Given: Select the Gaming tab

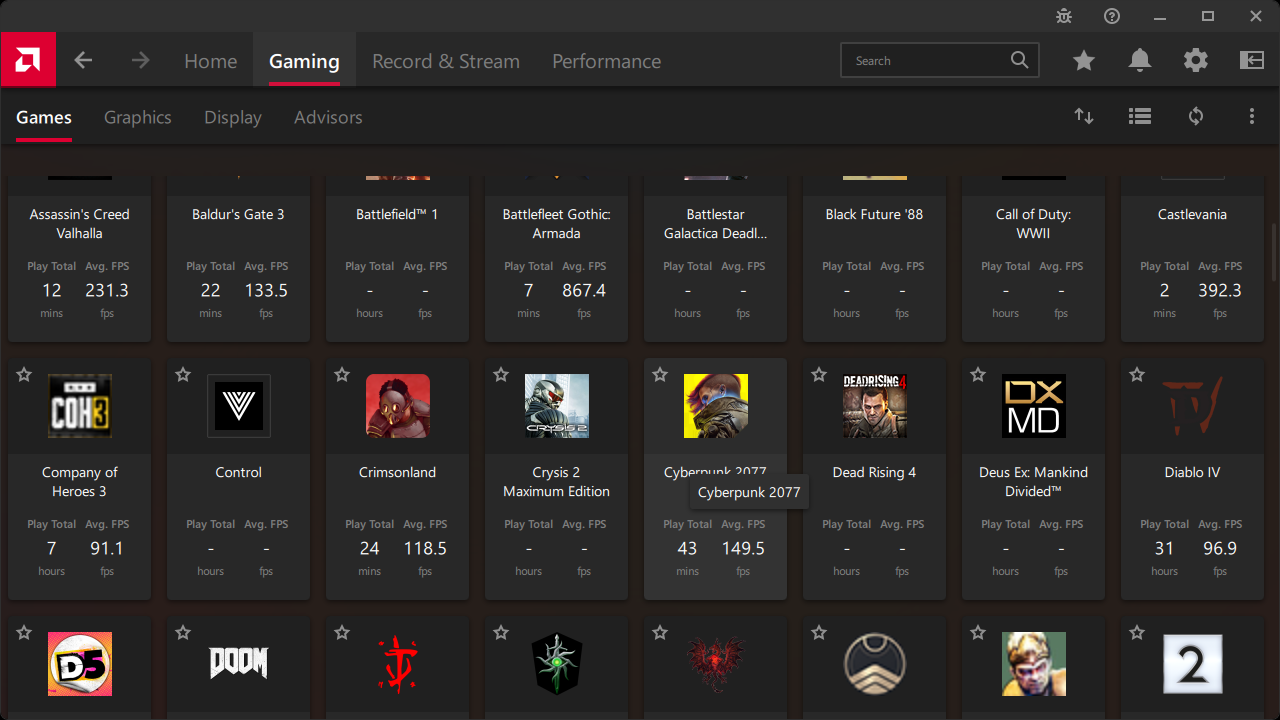Looking at the screenshot, I should [x=304, y=61].
